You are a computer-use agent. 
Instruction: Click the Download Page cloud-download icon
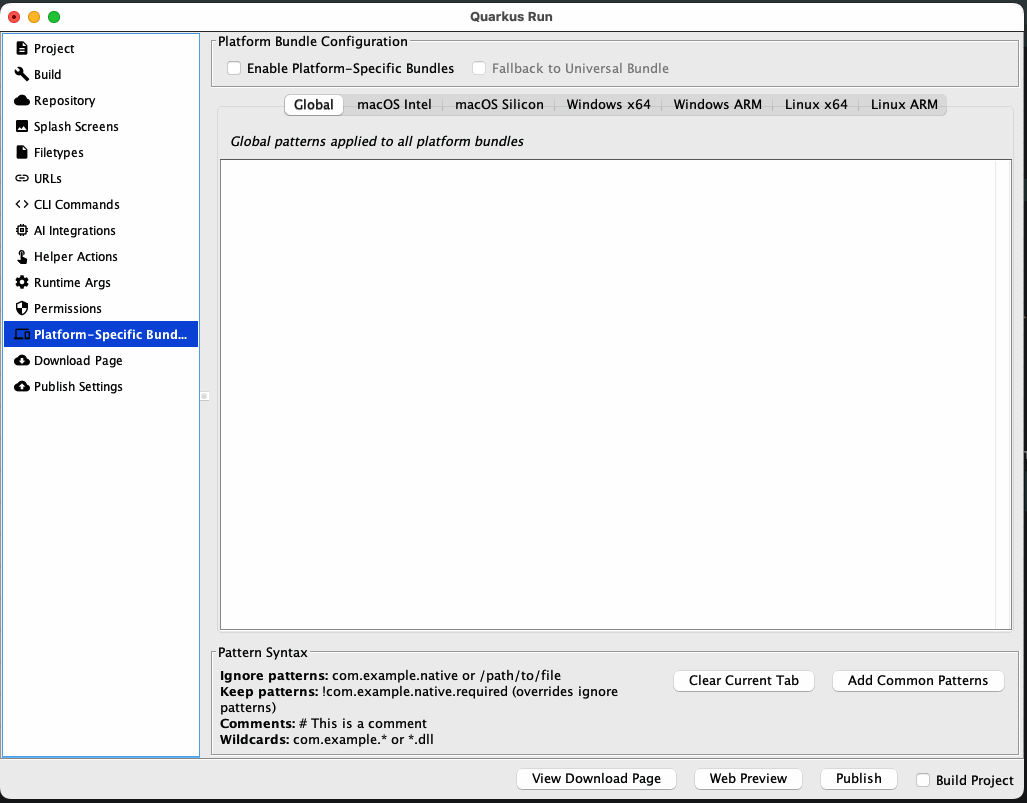pyautogui.click(x=22, y=360)
